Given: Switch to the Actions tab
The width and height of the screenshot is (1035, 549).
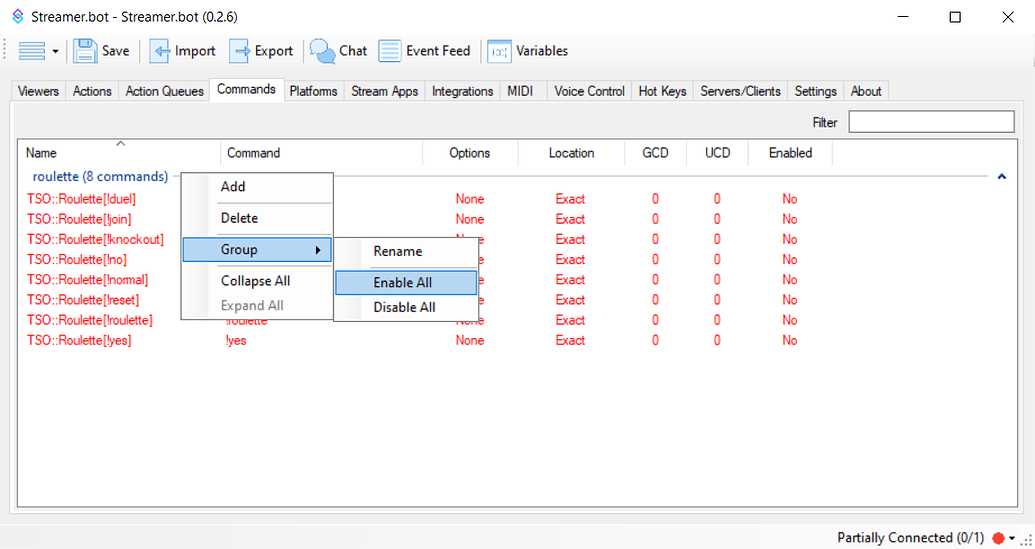Looking at the screenshot, I should pos(92,91).
